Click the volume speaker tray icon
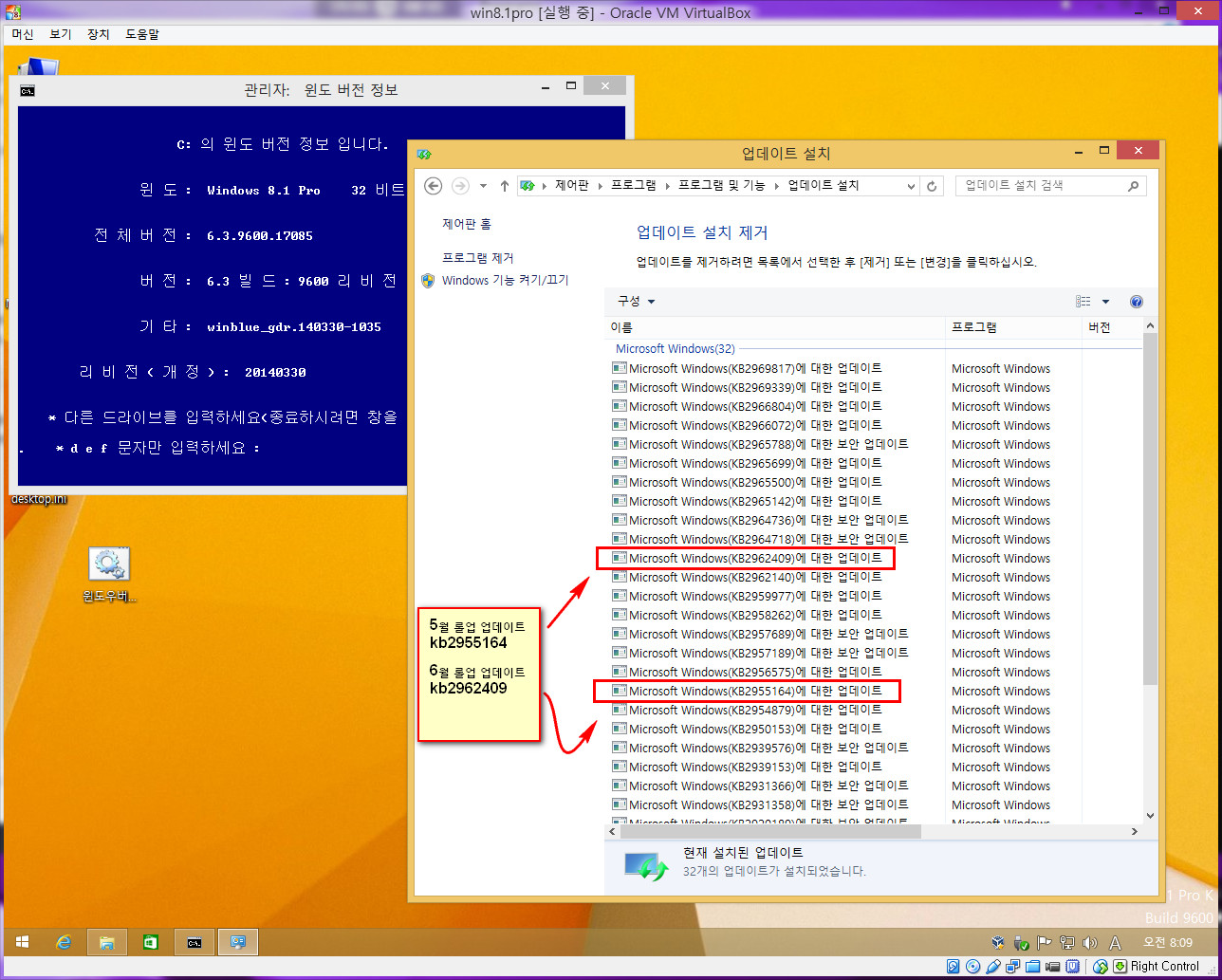Screen dimensions: 1222x980 [1089, 943]
